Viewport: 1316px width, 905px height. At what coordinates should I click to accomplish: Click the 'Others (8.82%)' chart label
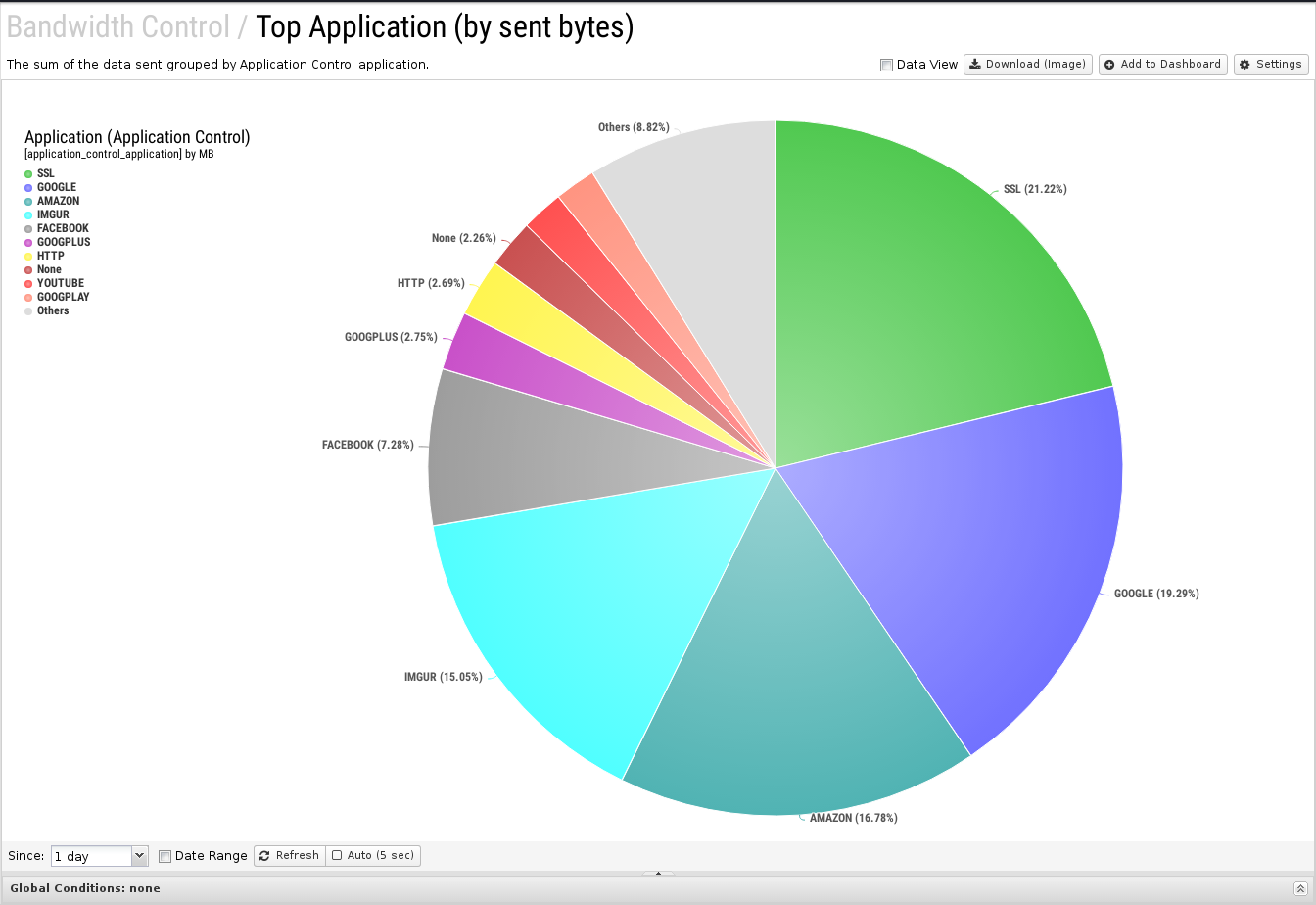pos(634,128)
